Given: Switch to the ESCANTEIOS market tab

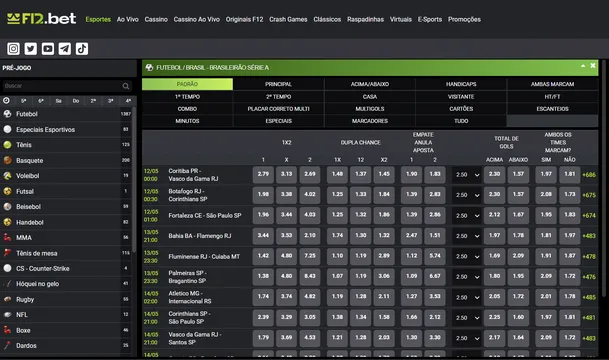Looking at the screenshot, I should tap(552, 109).
